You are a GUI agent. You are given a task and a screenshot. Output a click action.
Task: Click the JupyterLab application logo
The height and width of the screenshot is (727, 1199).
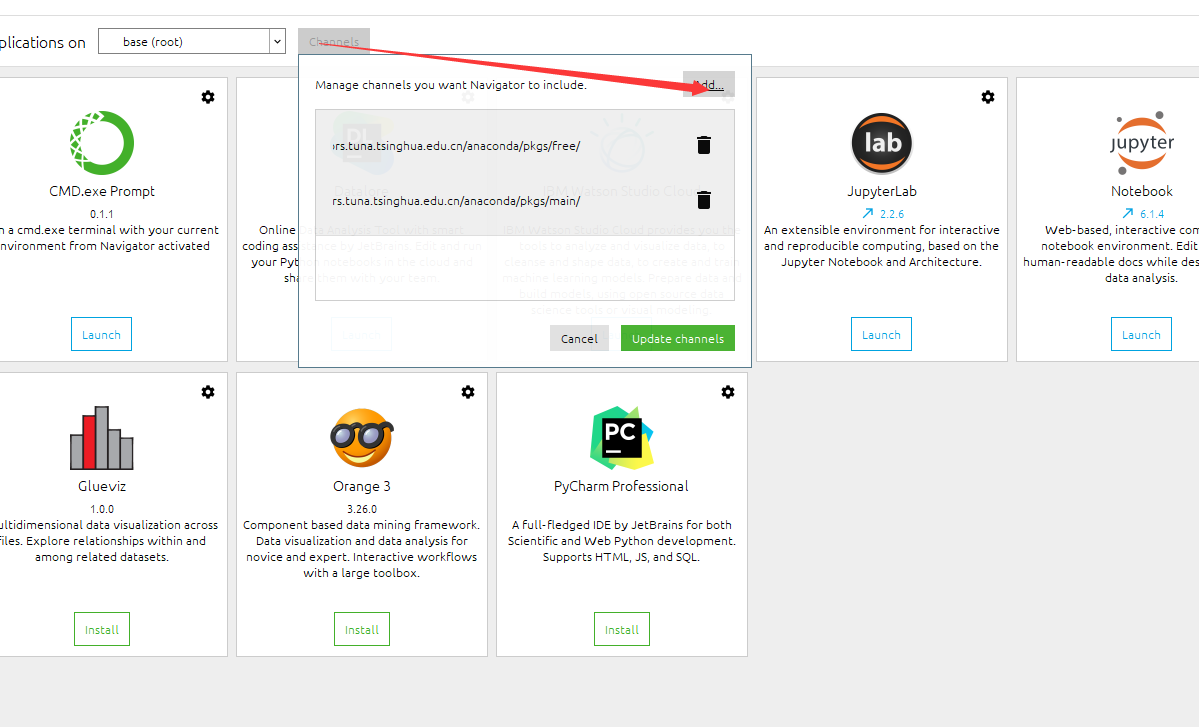[882, 143]
